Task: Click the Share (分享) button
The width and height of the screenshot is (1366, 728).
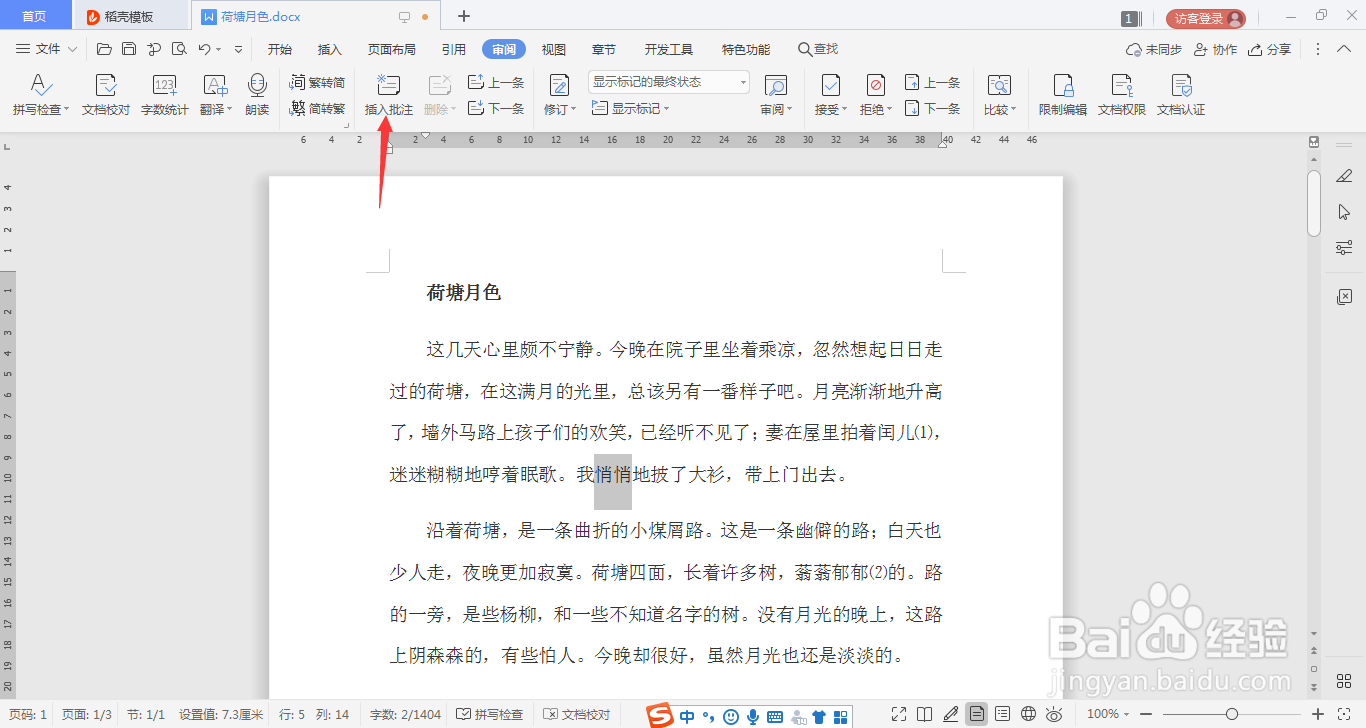Action: tap(1270, 49)
